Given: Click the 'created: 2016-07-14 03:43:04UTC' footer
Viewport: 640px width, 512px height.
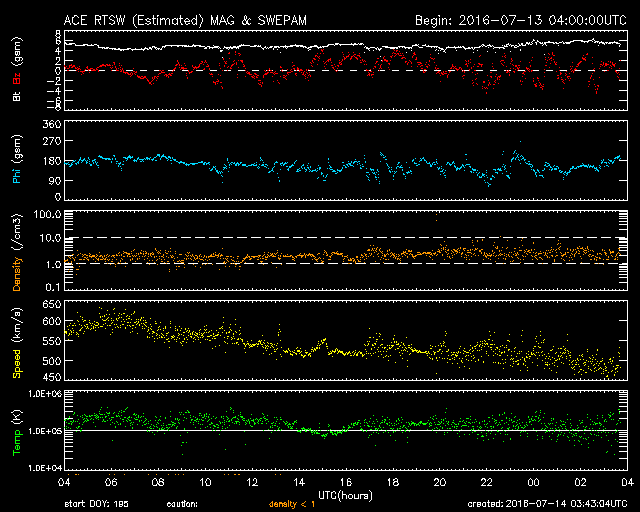Looking at the screenshot, I should coord(547,504).
